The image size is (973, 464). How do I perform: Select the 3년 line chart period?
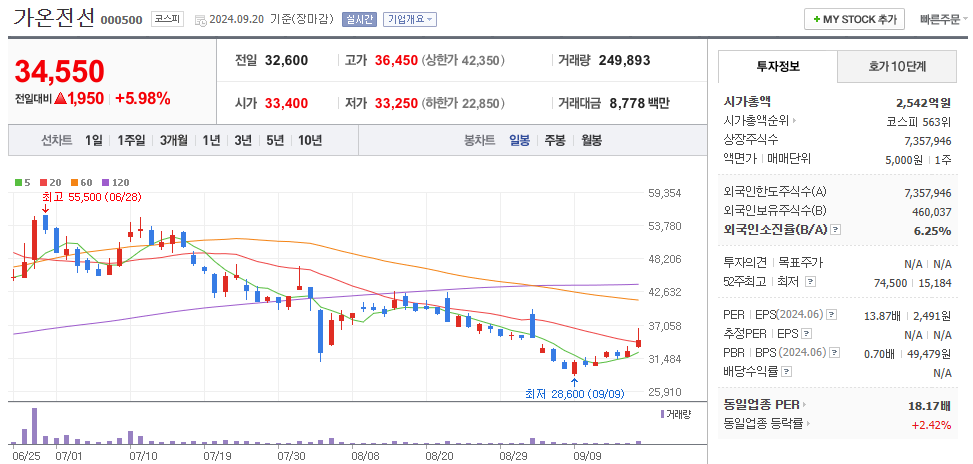pos(243,140)
